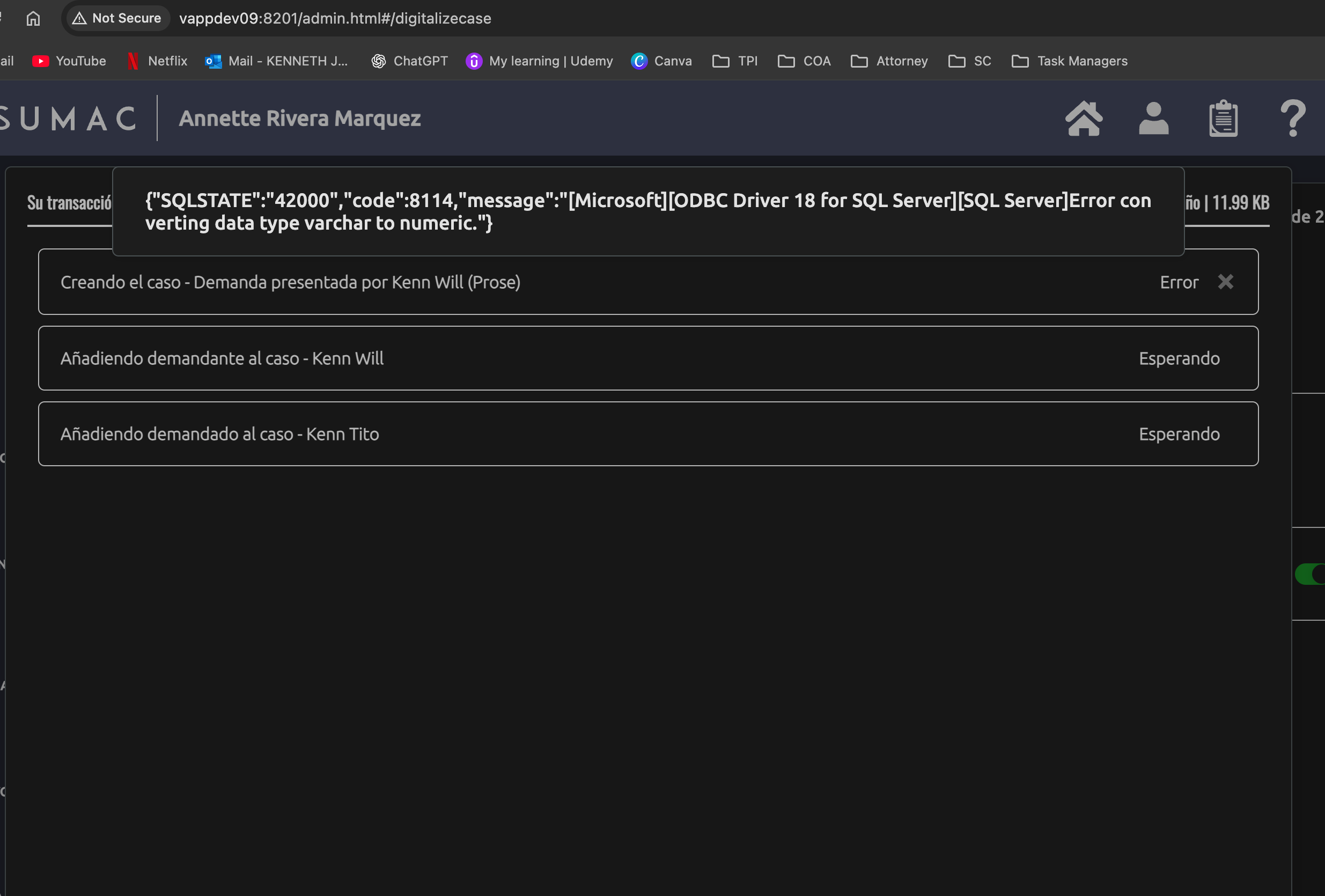Click the SQL error message popup
Screen dimensions: 1325x896
(647, 211)
